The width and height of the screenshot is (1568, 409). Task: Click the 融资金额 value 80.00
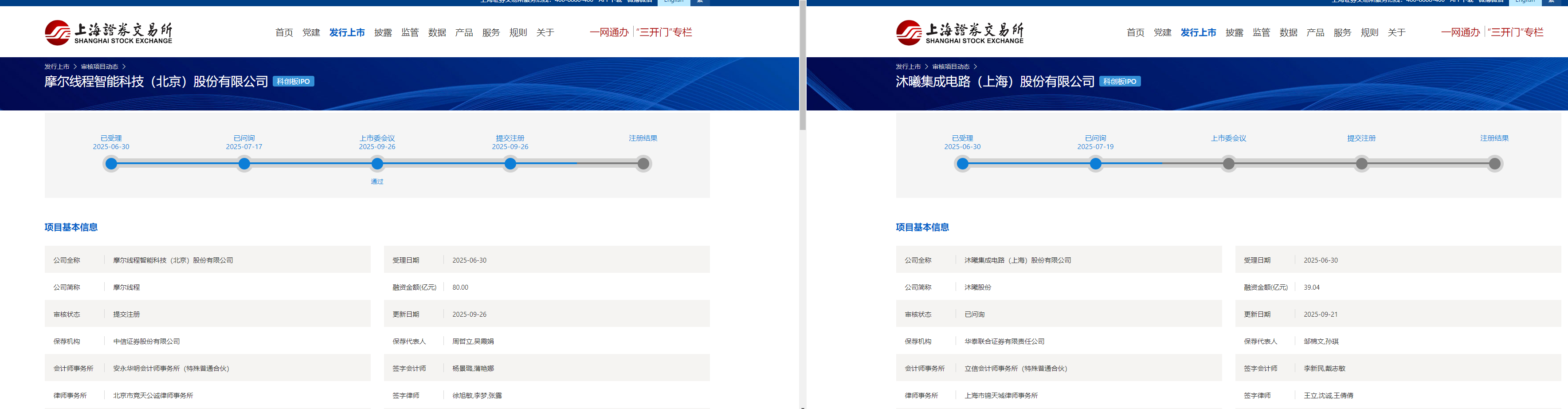(460, 287)
